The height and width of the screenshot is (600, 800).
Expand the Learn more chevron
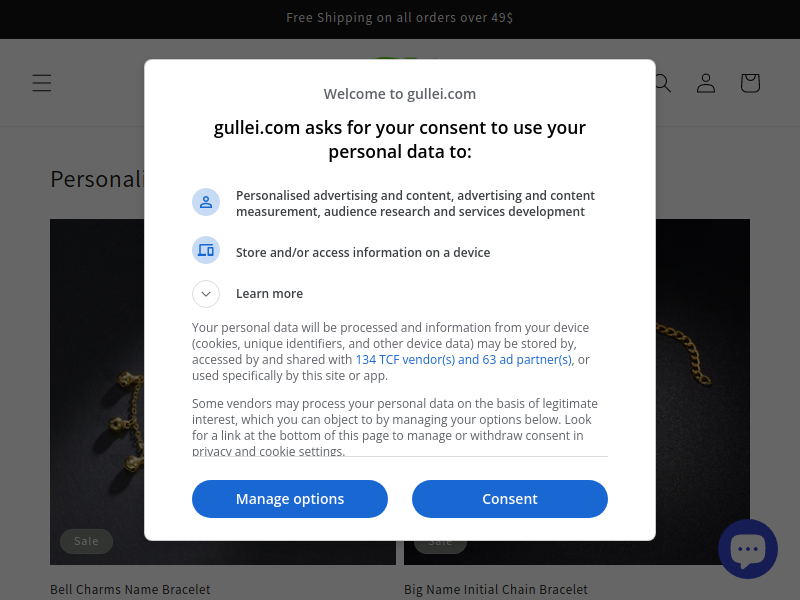coord(206,294)
